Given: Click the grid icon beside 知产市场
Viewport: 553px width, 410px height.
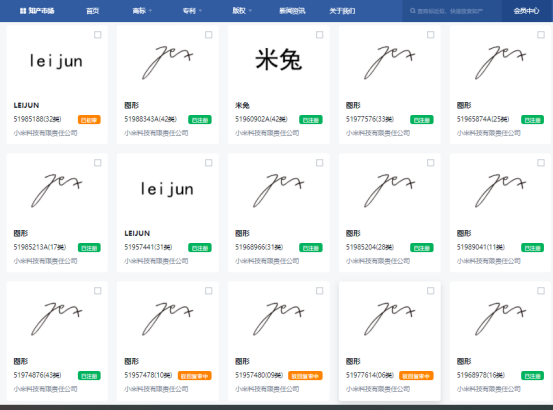Looking at the screenshot, I should [23, 11].
